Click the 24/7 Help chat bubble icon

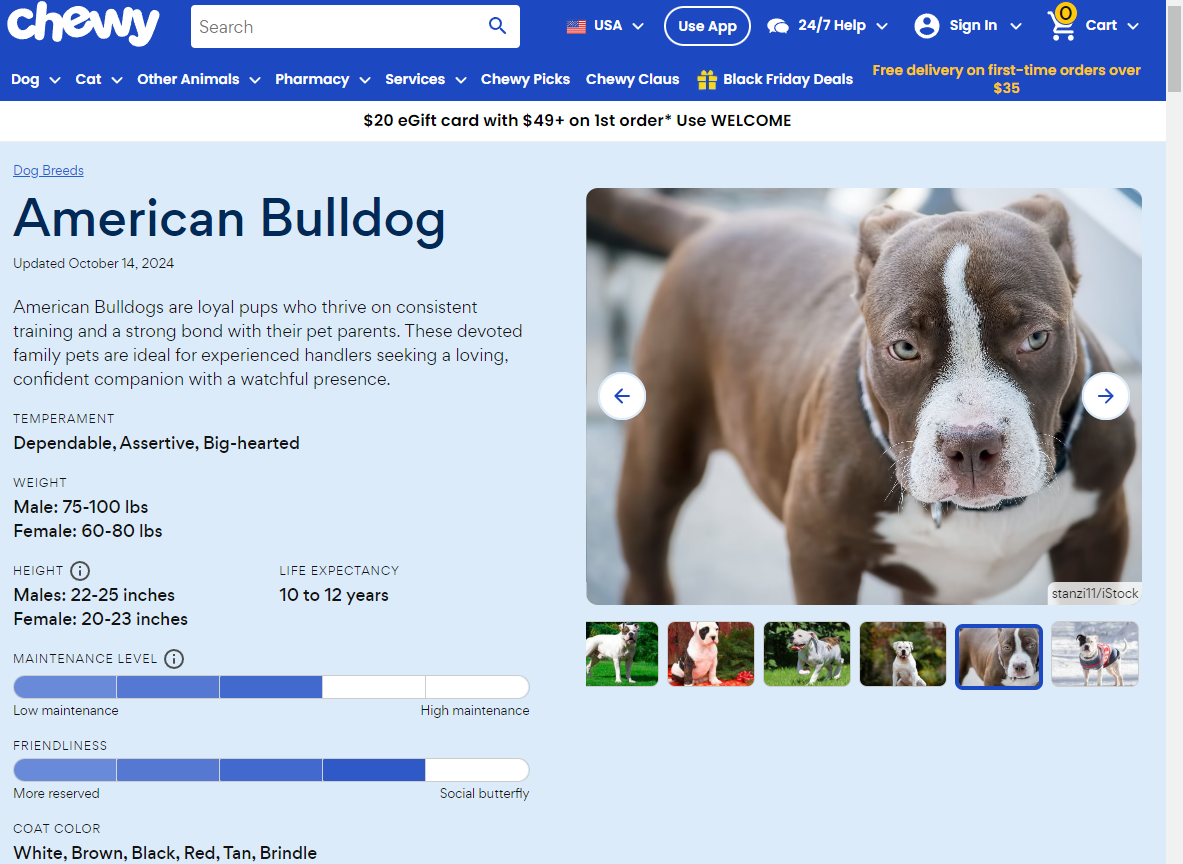click(x=778, y=26)
